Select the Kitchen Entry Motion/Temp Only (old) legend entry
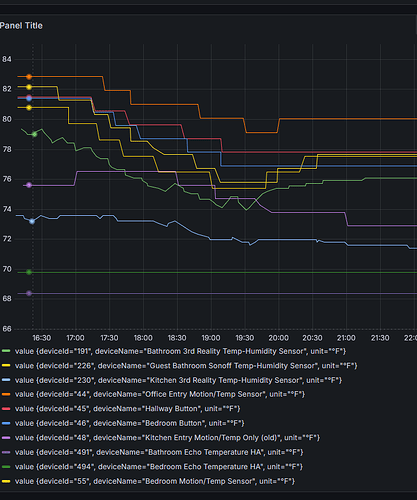Screen dimensions: 417x500 pos(167,438)
